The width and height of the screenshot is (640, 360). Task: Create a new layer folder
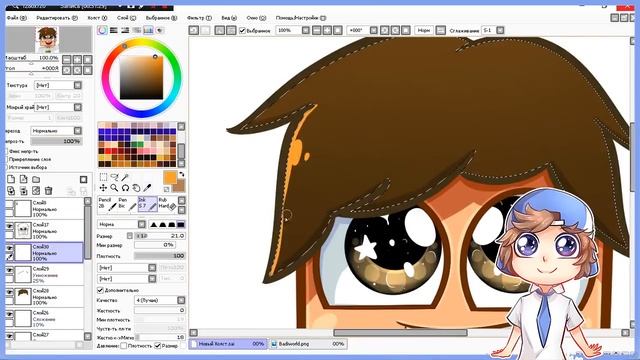coord(36,179)
